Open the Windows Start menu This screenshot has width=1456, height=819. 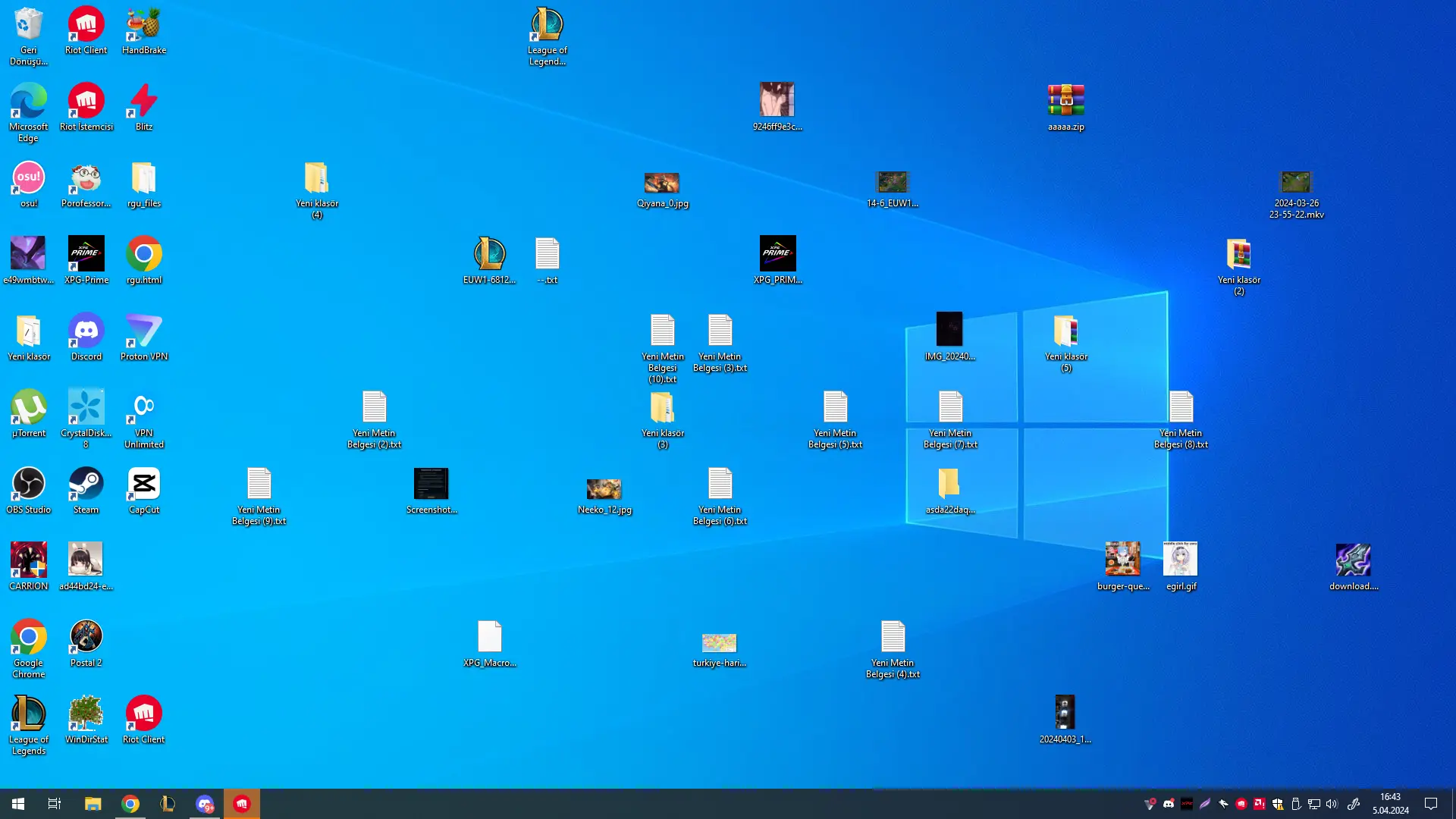pyautogui.click(x=18, y=804)
